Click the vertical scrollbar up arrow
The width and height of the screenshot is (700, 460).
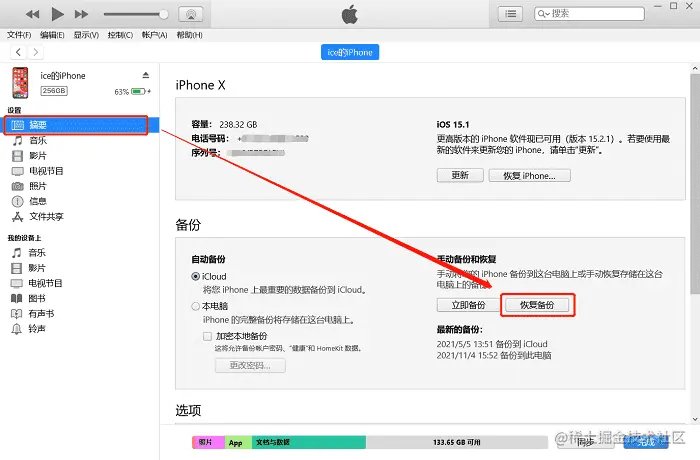coord(695,69)
